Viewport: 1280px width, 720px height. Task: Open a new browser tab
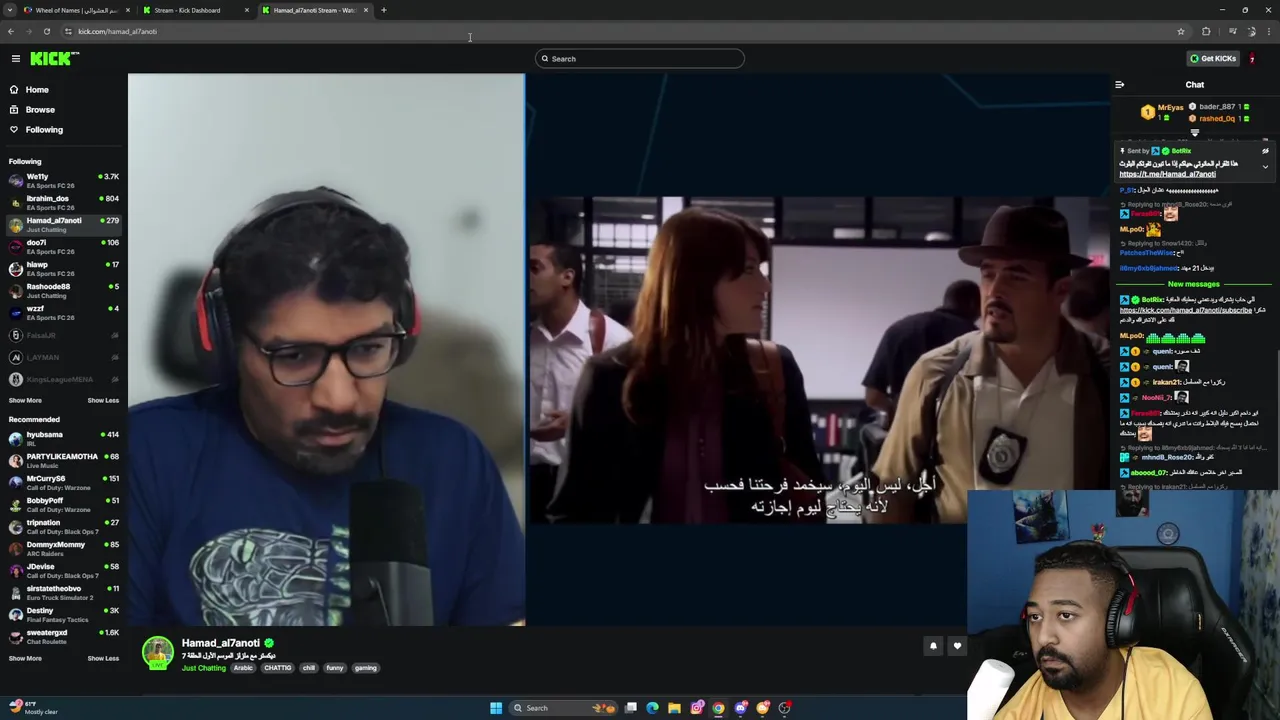click(384, 10)
